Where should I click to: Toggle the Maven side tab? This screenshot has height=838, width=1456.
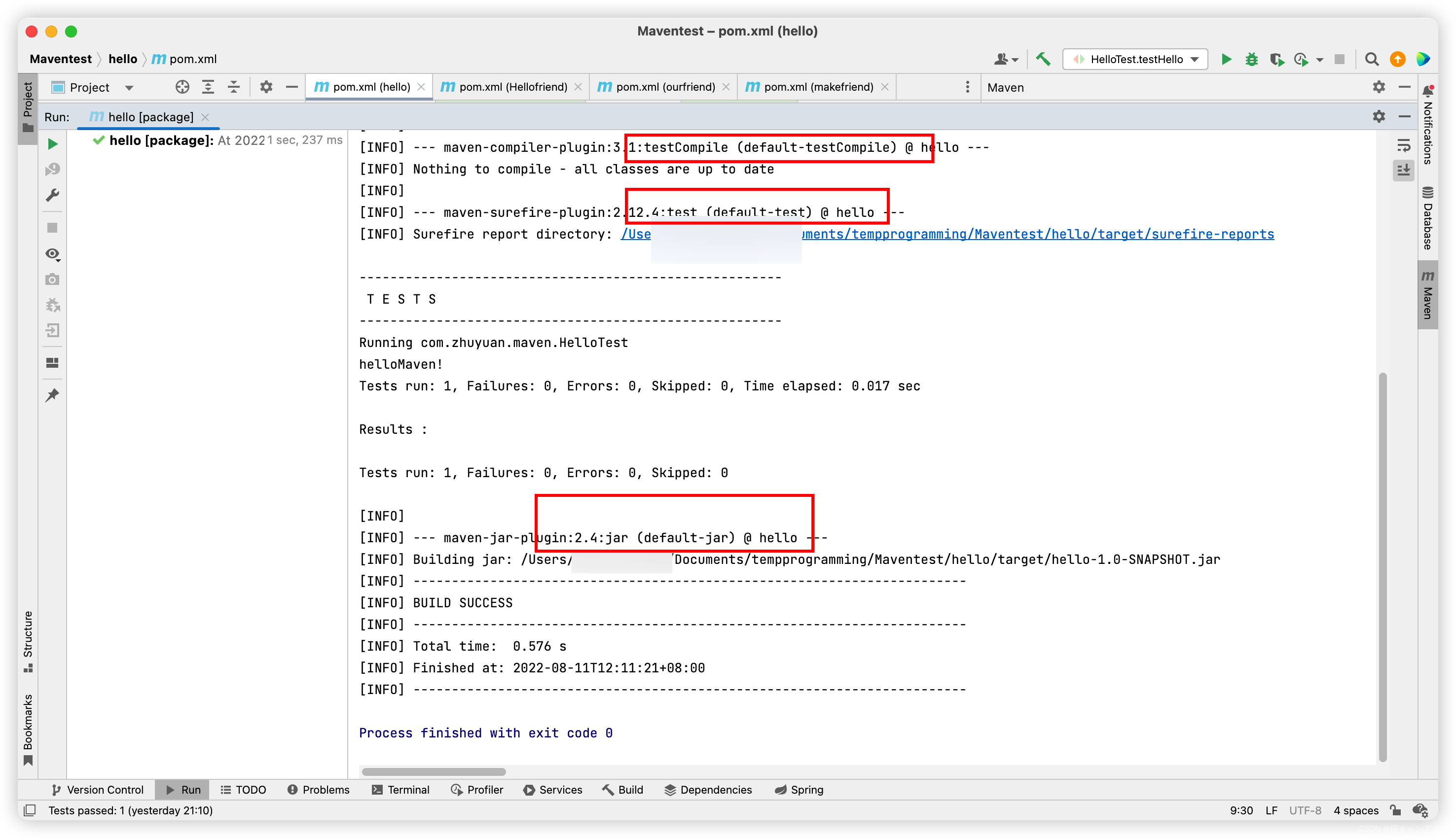1428,295
